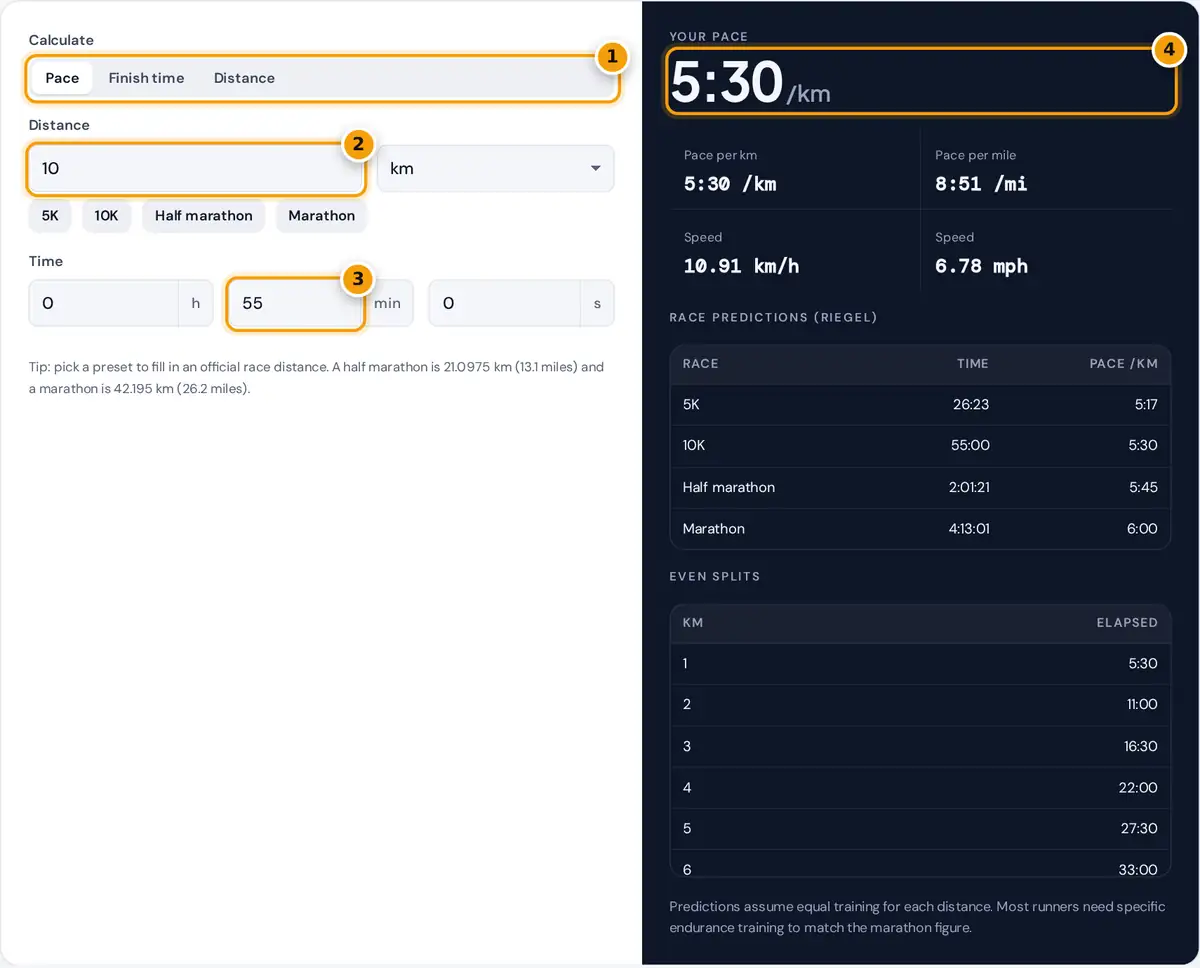Viewport: 1200px width, 968px height.
Task: Choose the 5K preset button
Action: pos(50,215)
